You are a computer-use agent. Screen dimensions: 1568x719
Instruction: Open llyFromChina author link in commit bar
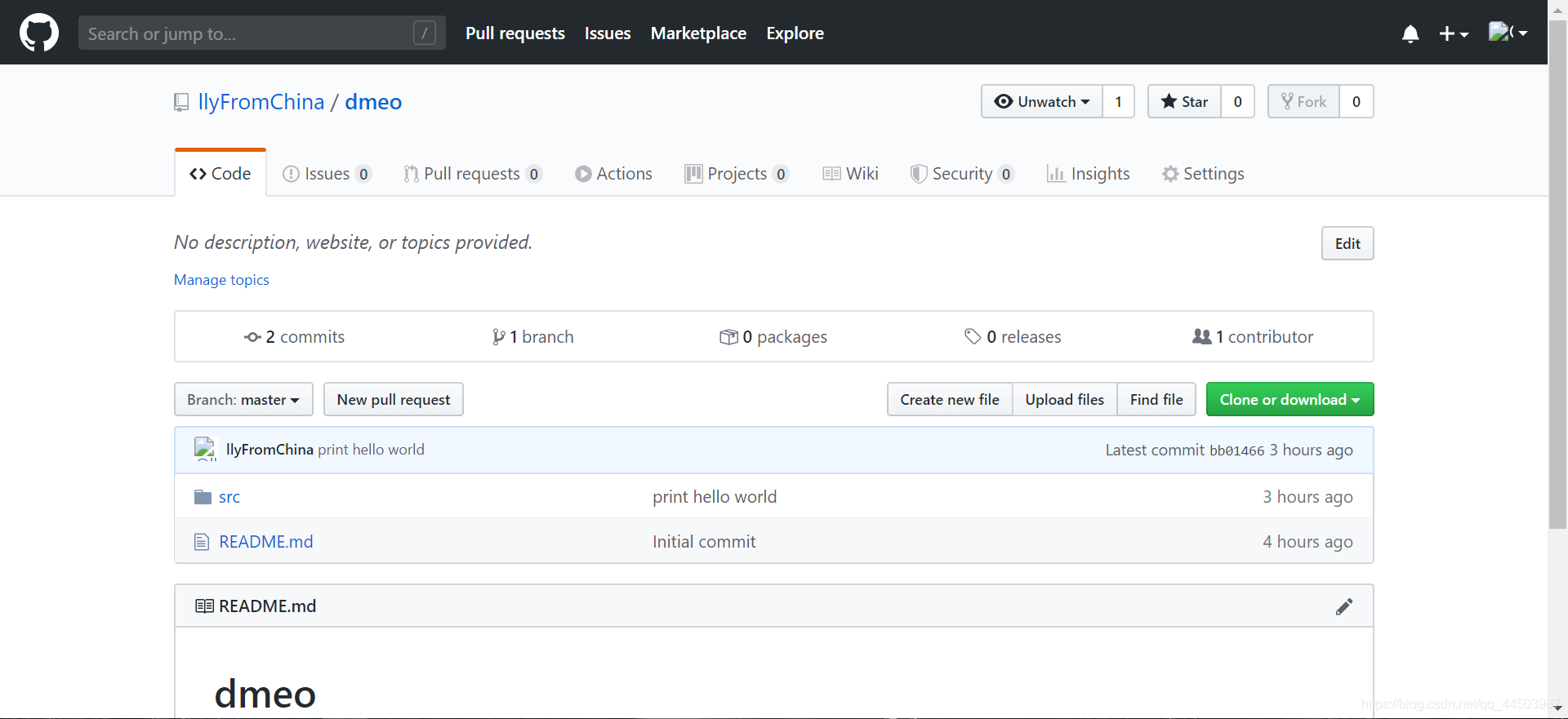pos(269,450)
